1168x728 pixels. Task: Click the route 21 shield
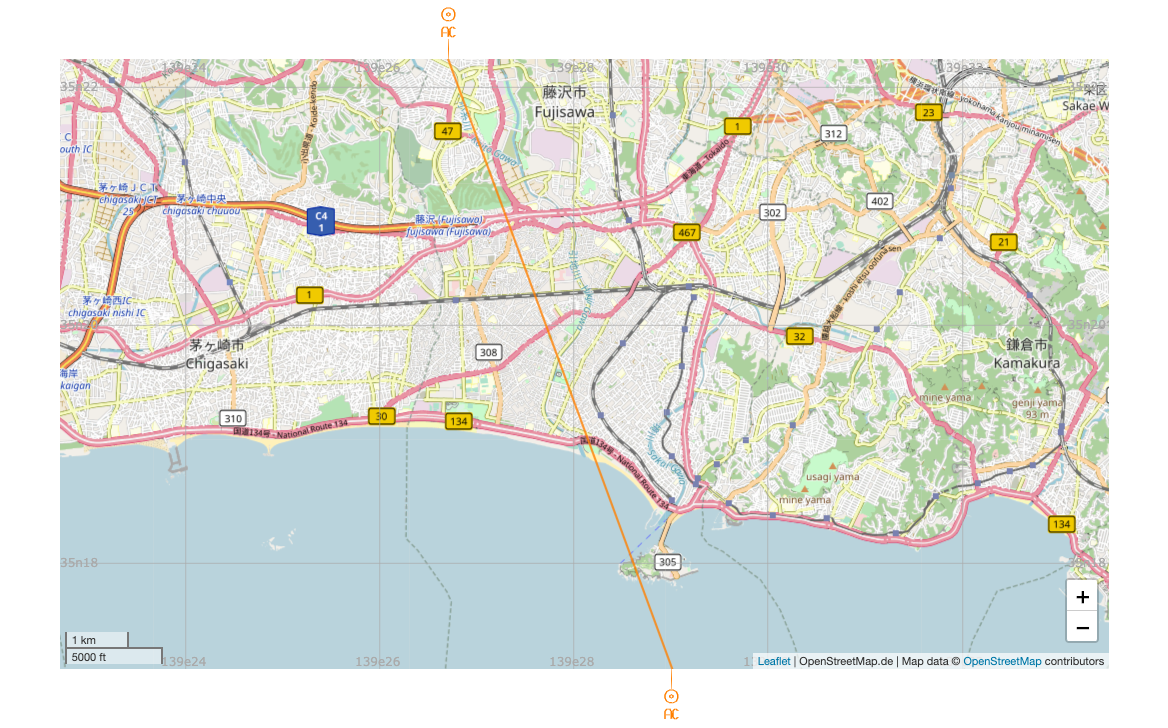[1003, 242]
